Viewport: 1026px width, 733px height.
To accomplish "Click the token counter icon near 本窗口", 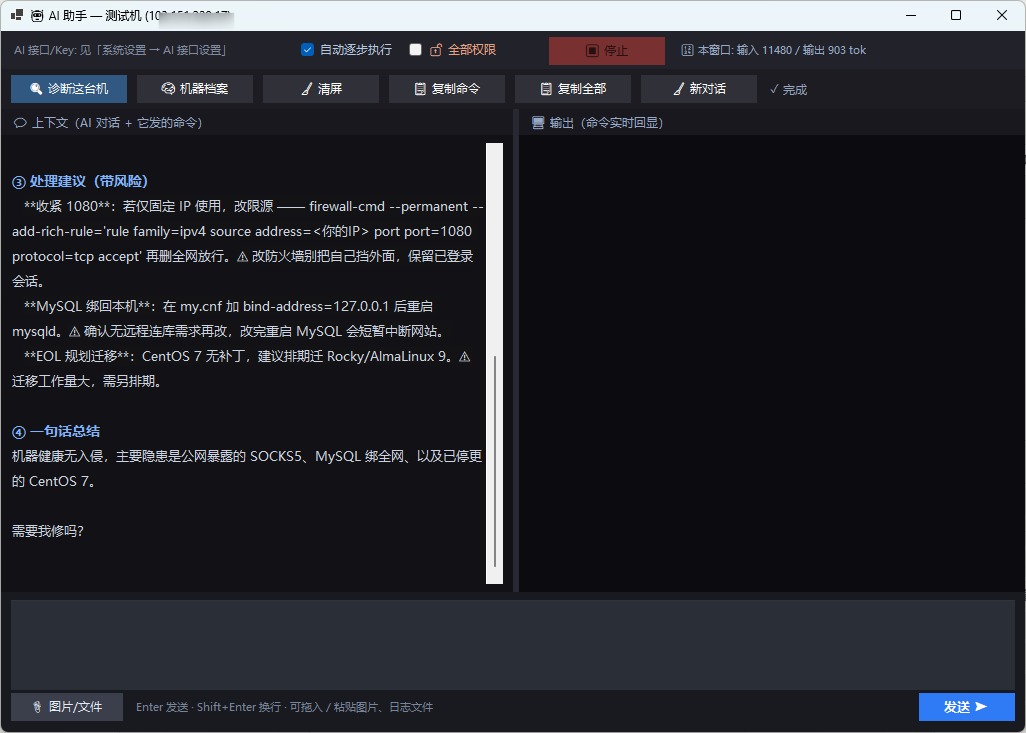I will [x=687, y=50].
